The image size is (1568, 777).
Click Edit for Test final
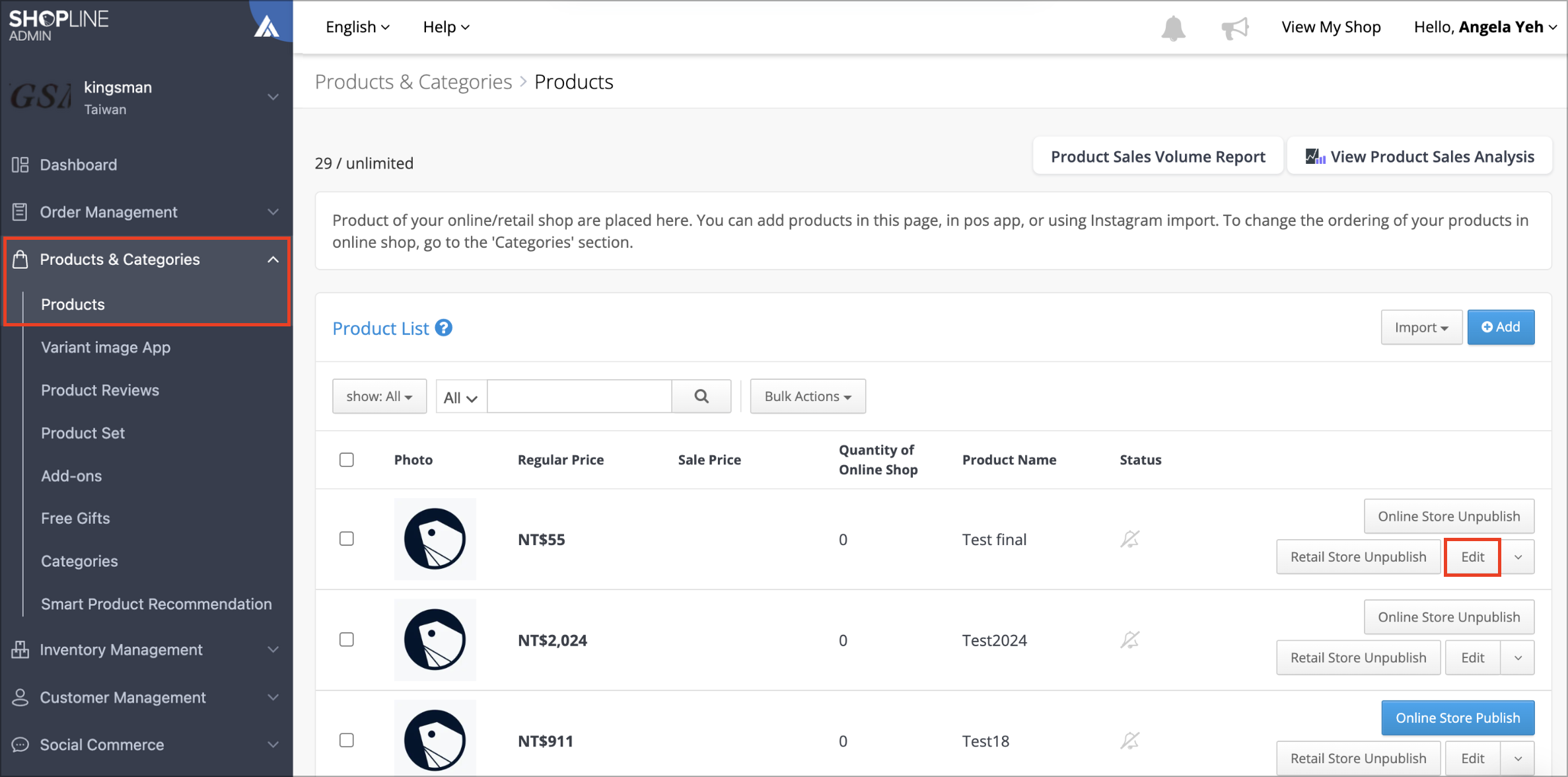point(1472,557)
